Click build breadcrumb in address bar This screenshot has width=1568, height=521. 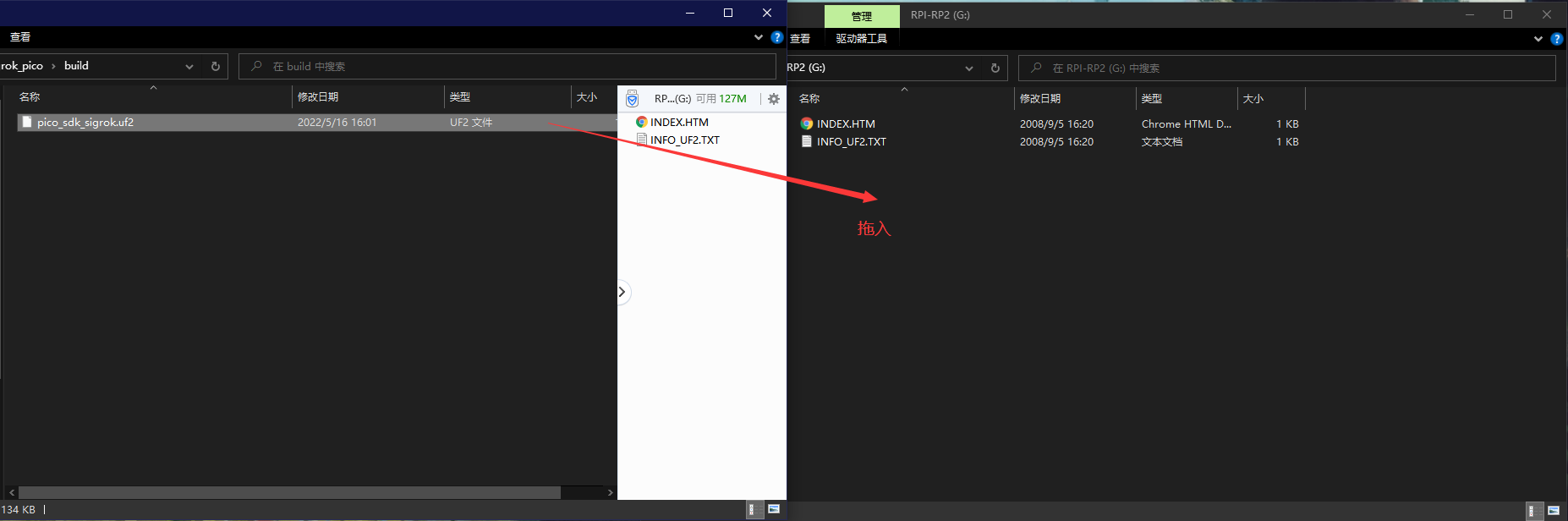(76, 66)
